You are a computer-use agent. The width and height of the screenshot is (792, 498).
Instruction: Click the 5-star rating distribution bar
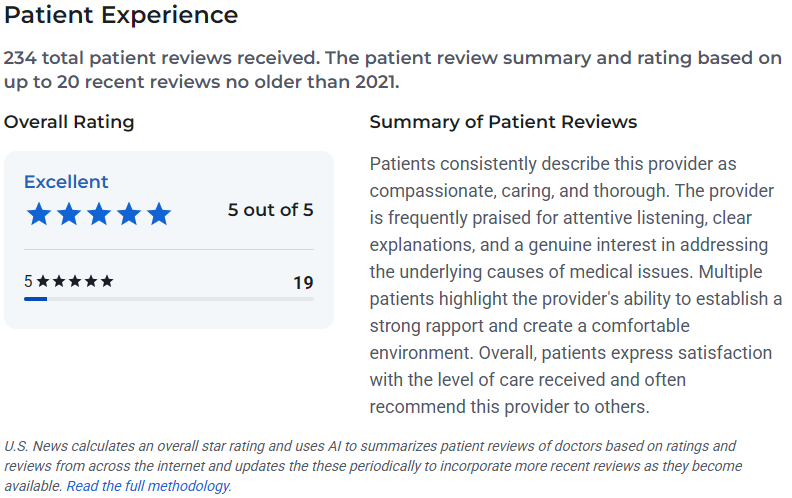pyautogui.click(x=169, y=299)
